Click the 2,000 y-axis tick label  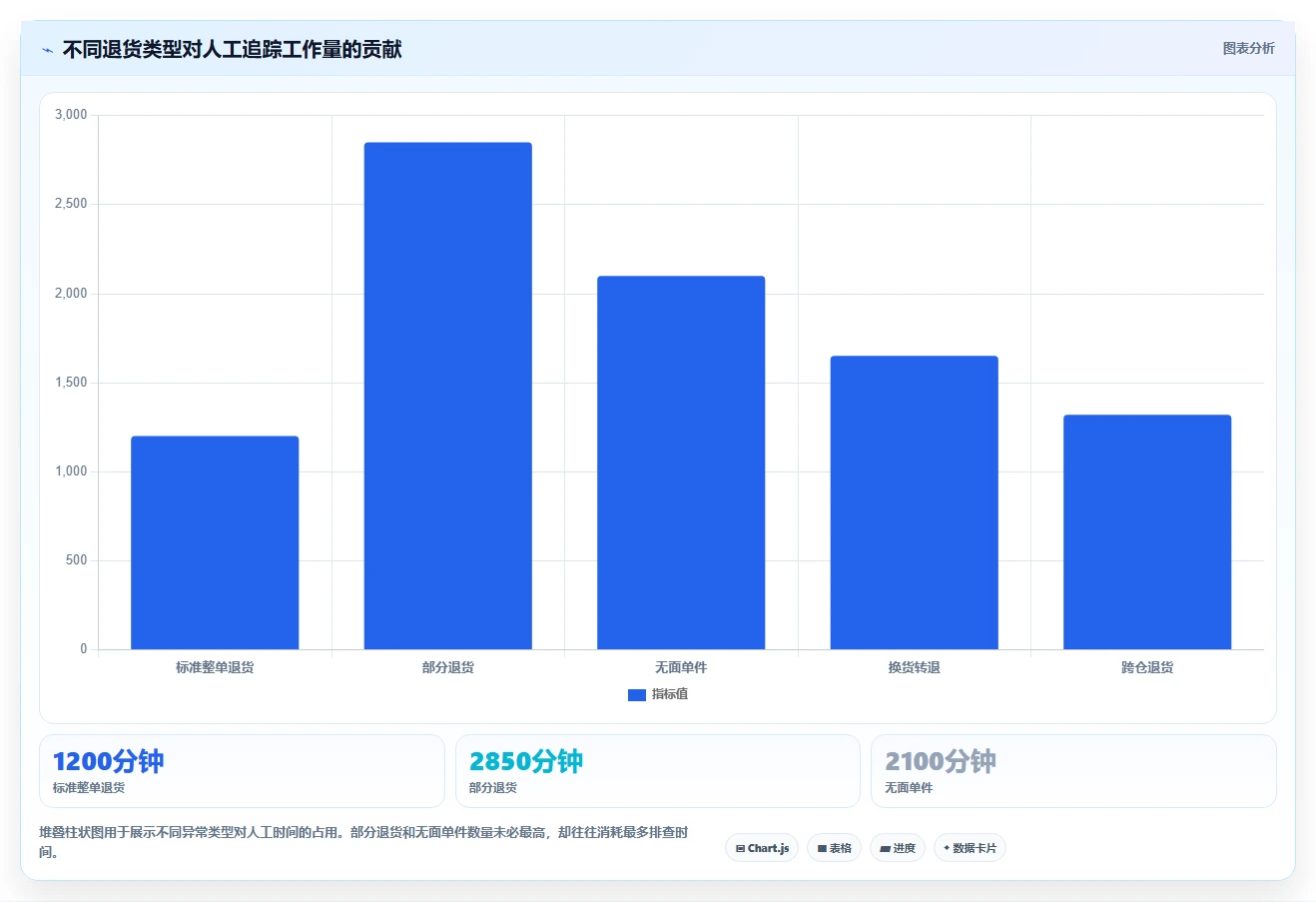pos(71,294)
